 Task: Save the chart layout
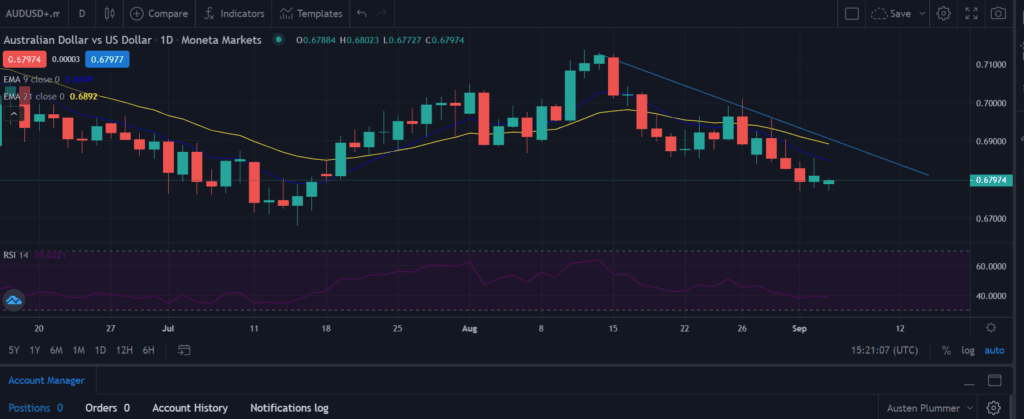(892, 13)
